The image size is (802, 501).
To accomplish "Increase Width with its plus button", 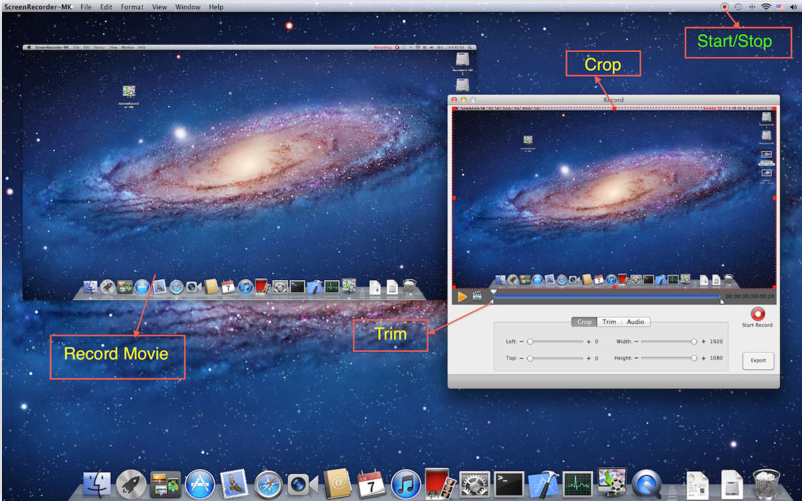I will [x=703, y=341].
